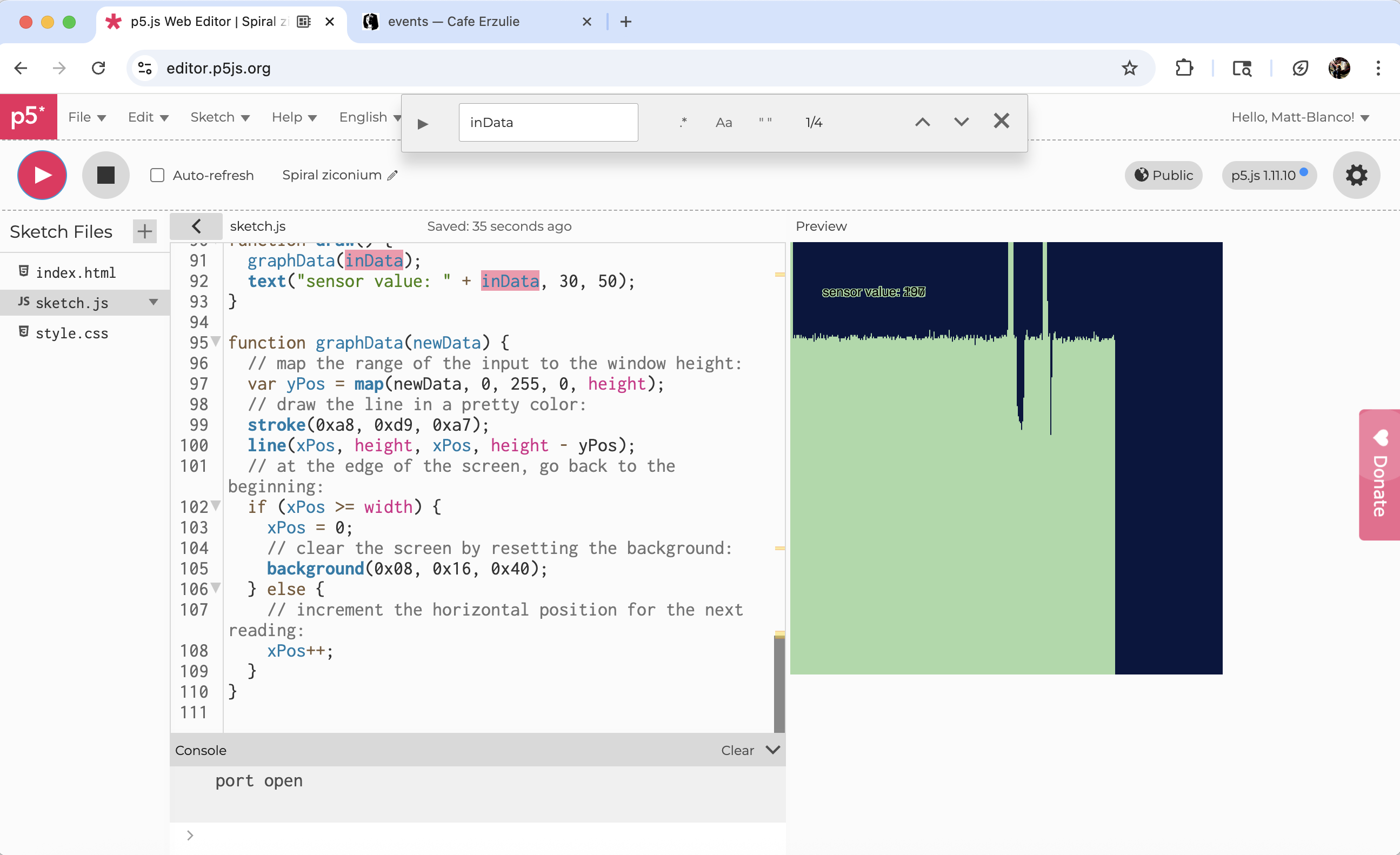The image size is (1400, 855).
Task: Open the sketch.js file options arrow
Action: (153, 302)
